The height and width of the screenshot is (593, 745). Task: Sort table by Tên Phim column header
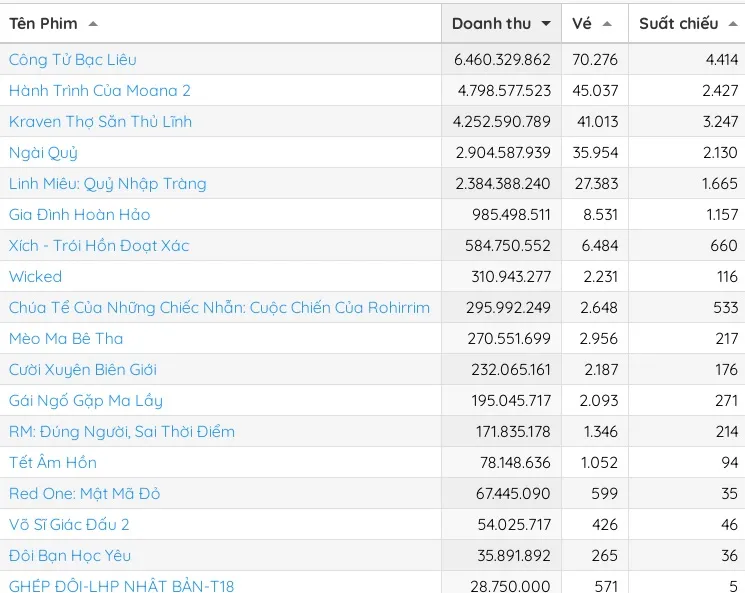pyautogui.click(x=43, y=24)
